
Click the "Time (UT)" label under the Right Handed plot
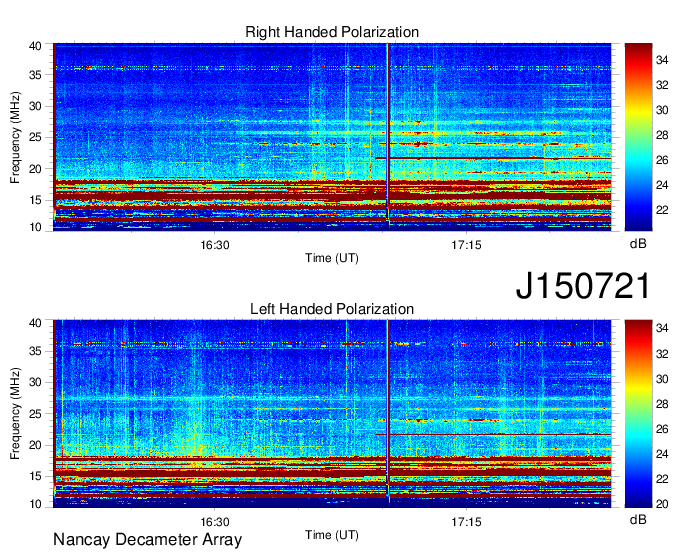332,258
